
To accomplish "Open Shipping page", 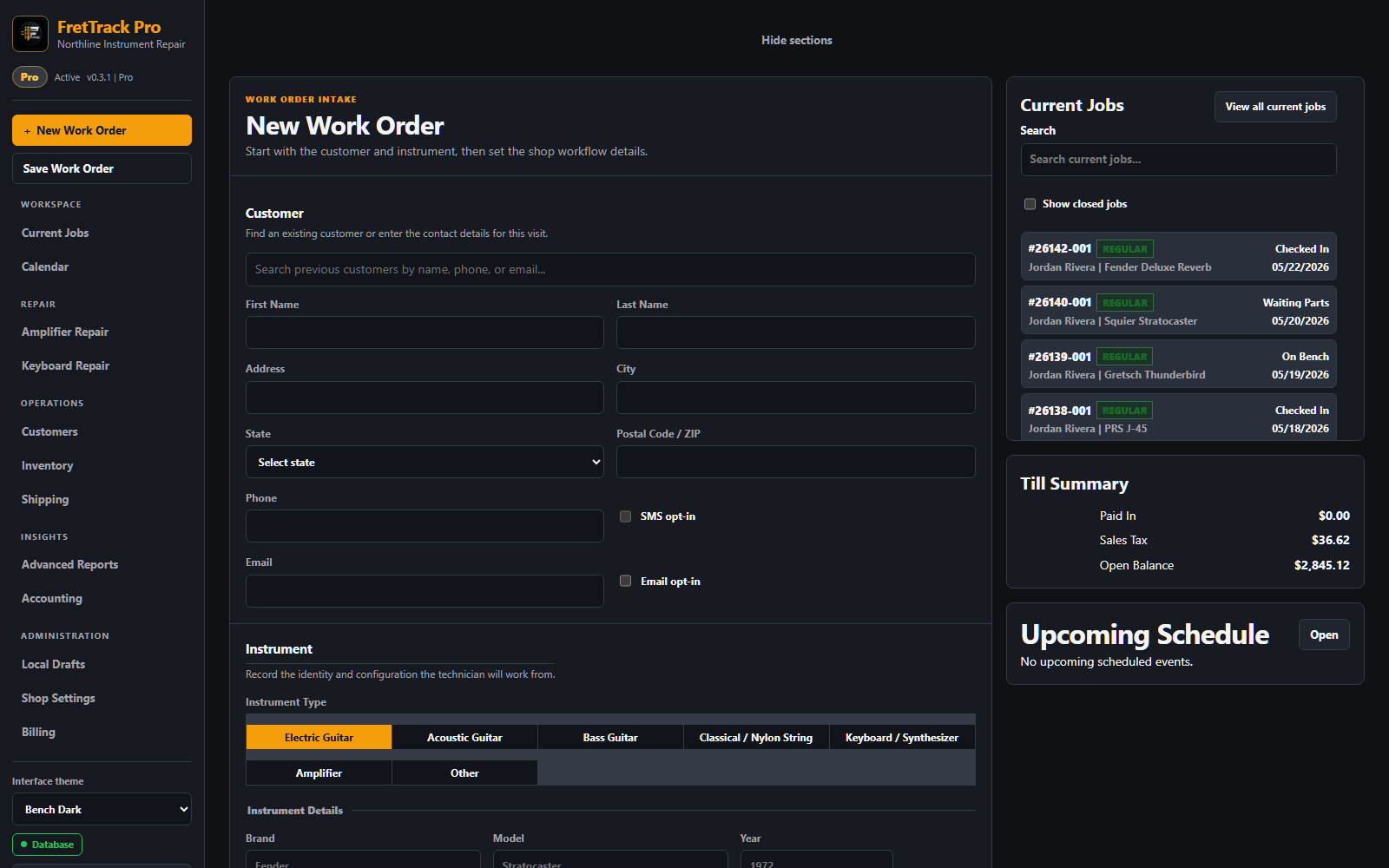I will [45, 499].
